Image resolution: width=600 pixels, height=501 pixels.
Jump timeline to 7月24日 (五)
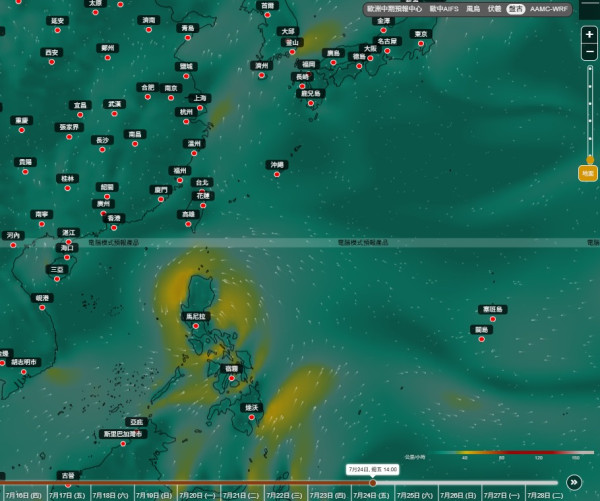(x=371, y=495)
